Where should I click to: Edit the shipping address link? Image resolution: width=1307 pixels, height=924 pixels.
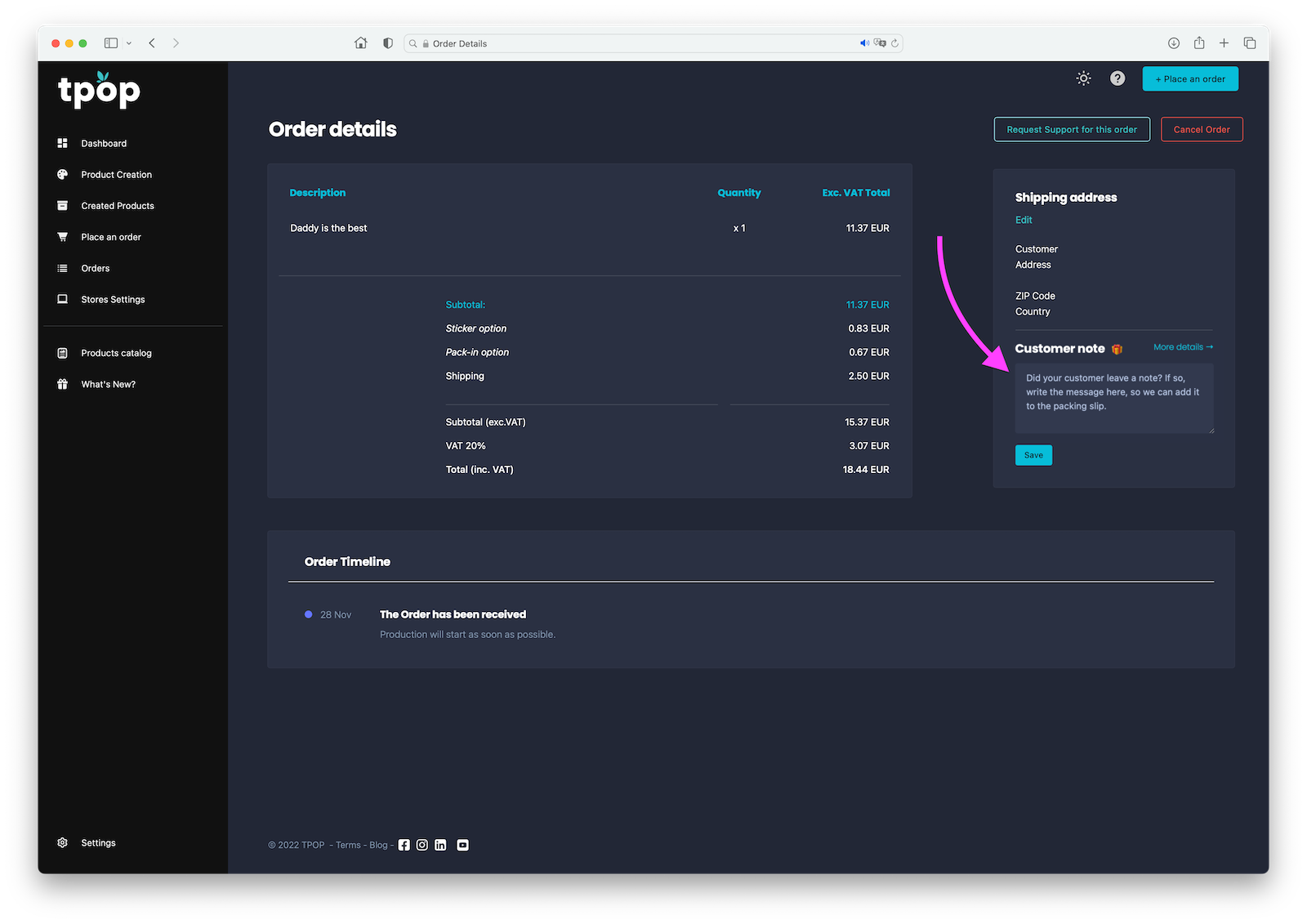pos(1024,220)
